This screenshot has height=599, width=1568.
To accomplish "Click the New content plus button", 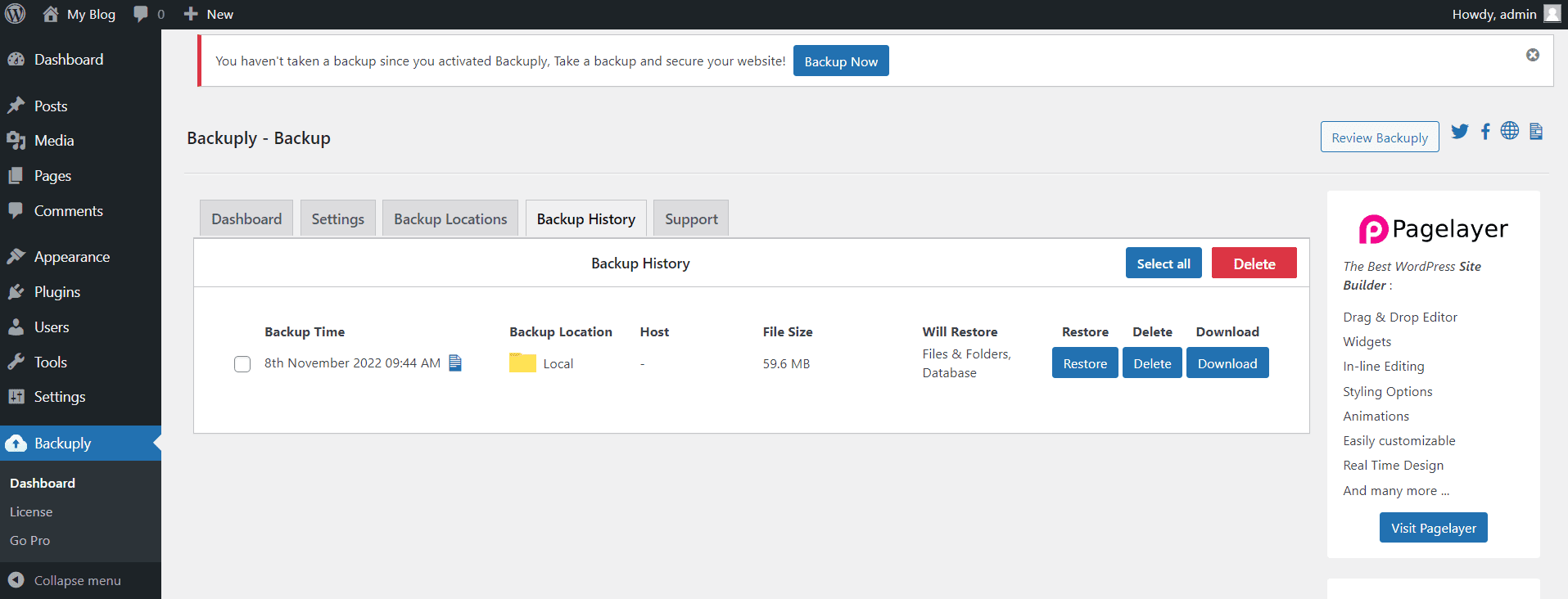I will tap(209, 14).
